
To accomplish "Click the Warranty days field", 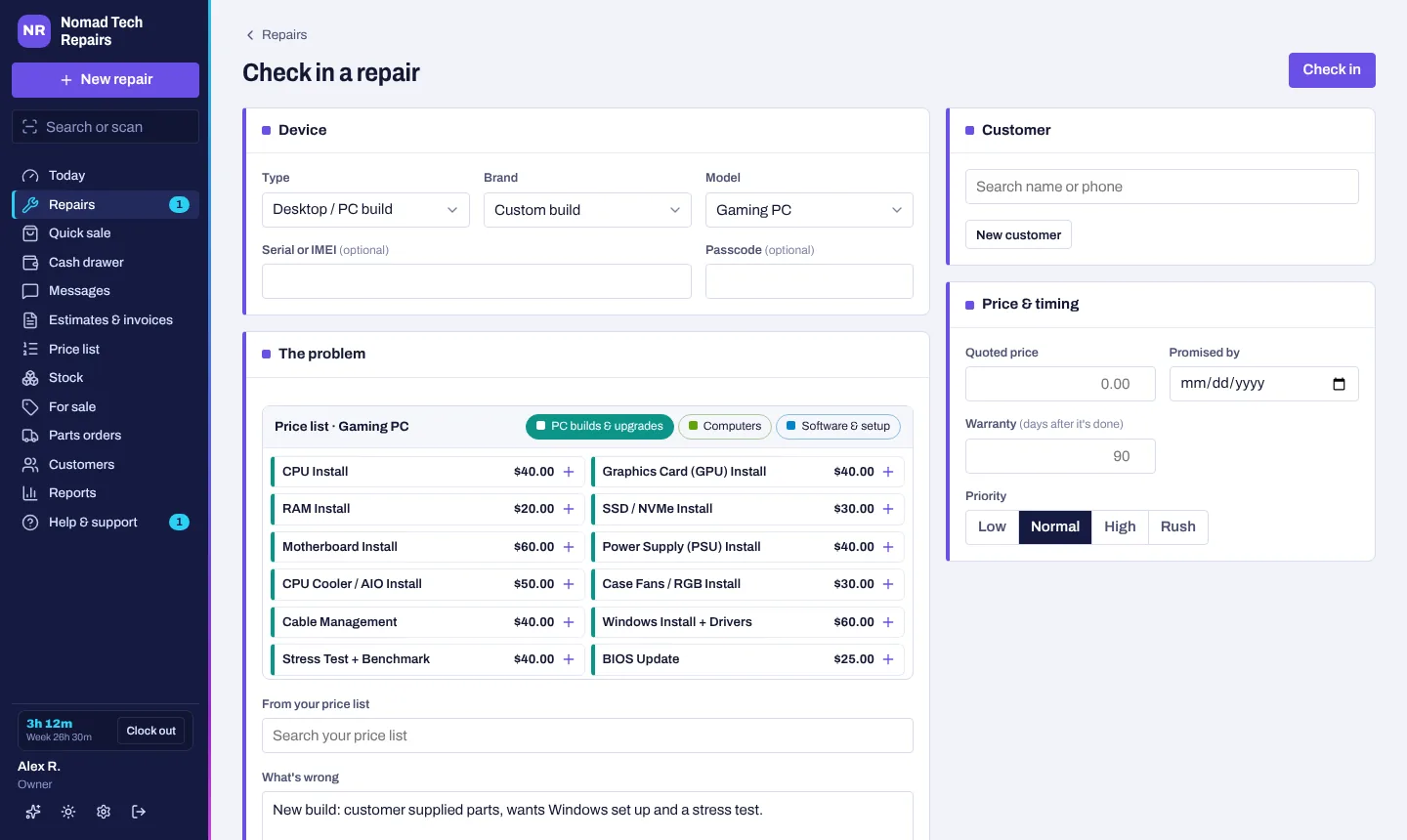I will [x=1060, y=456].
